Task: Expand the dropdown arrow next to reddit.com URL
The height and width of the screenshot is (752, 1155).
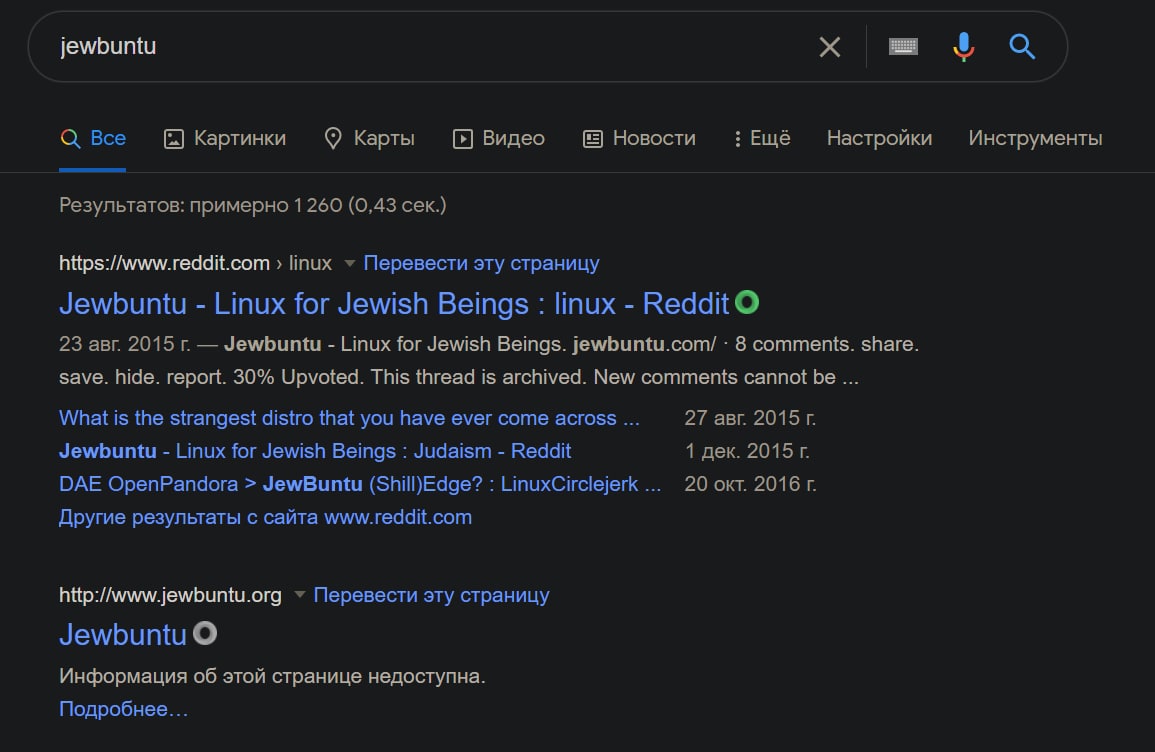Action: coord(350,263)
